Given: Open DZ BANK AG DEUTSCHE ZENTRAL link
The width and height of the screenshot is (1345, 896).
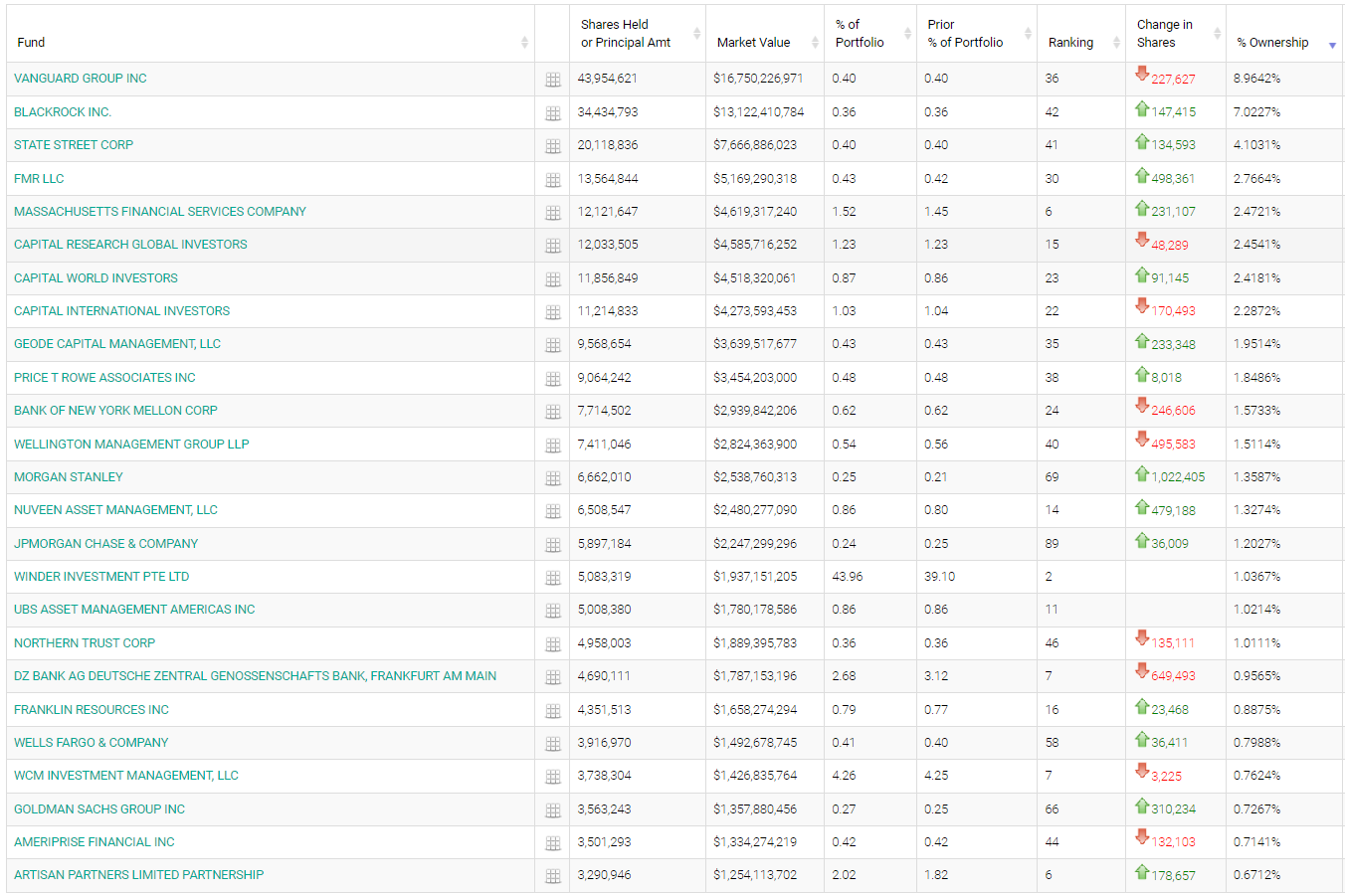Looking at the screenshot, I should coord(255,676).
